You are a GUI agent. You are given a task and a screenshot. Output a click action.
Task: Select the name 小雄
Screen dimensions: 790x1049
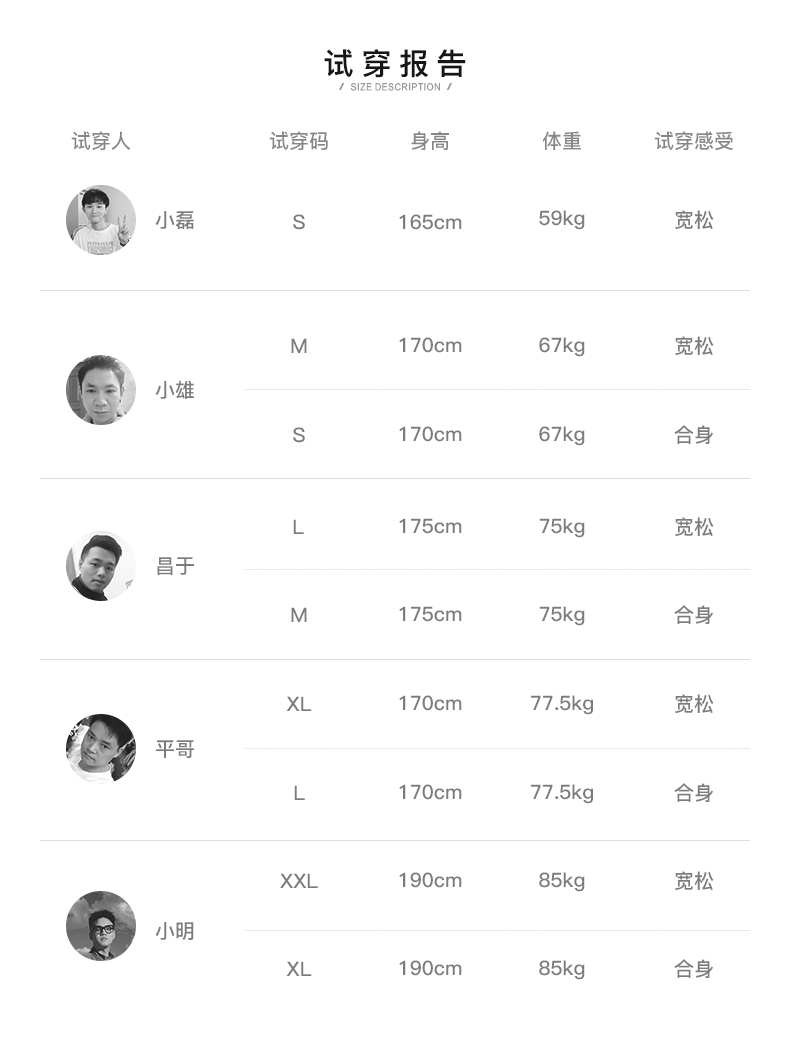coord(175,390)
